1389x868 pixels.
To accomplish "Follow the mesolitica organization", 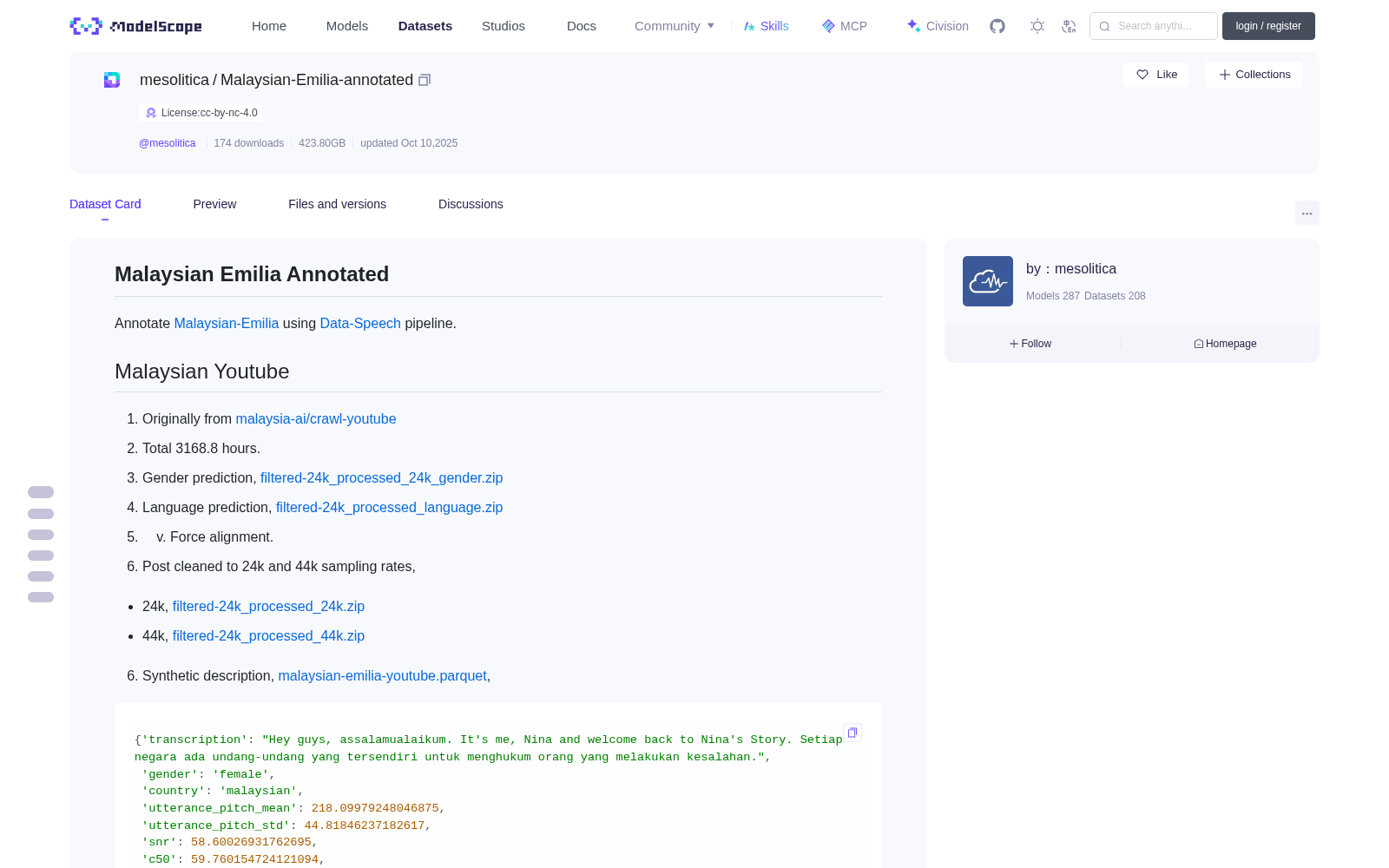I will click(1030, 344).
